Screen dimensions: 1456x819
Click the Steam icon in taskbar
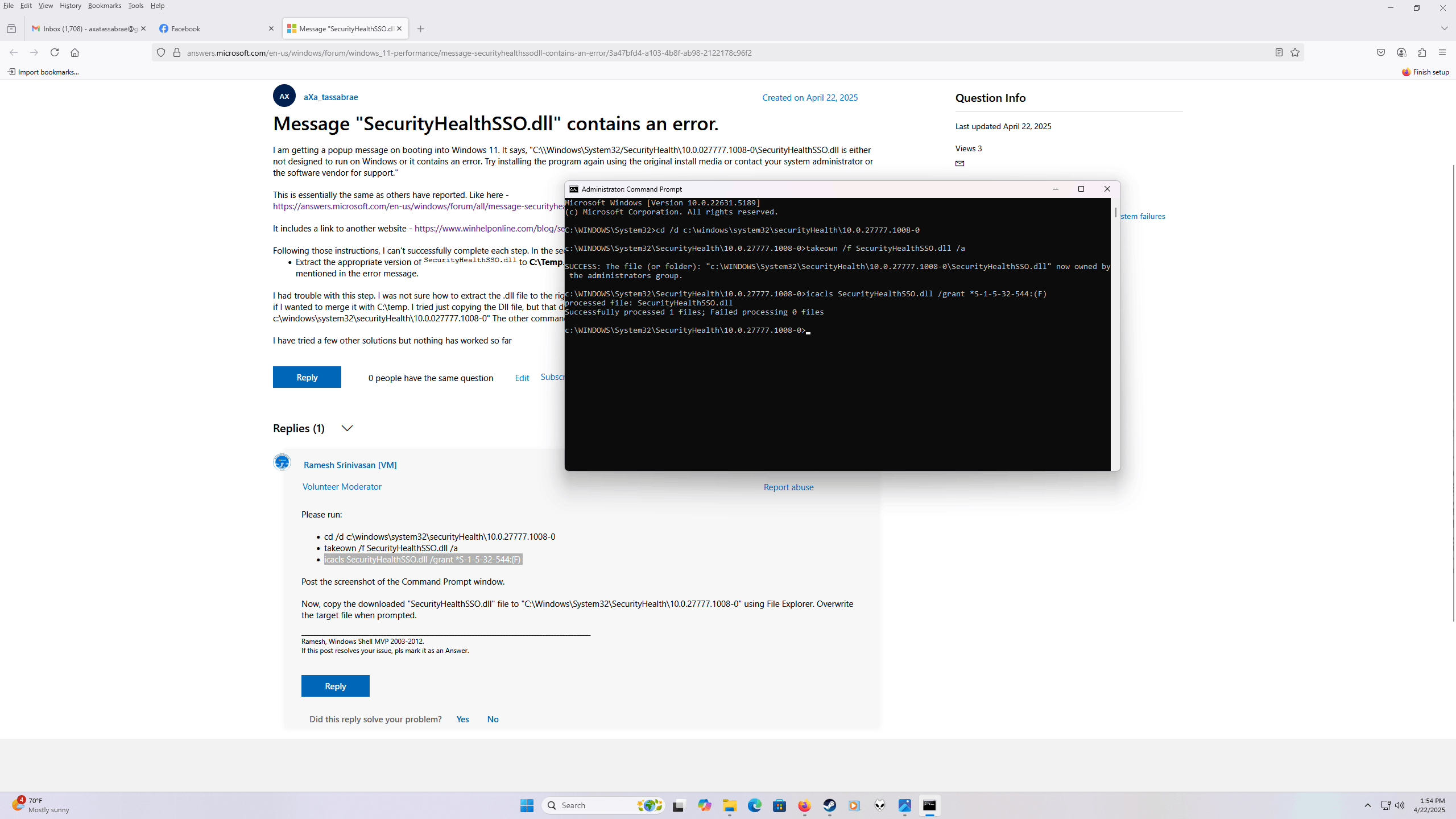click(x=829, y=805)
